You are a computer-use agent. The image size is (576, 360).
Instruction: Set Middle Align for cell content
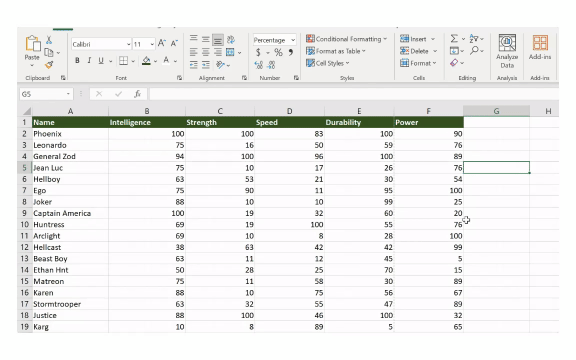[x=206, y=39]
